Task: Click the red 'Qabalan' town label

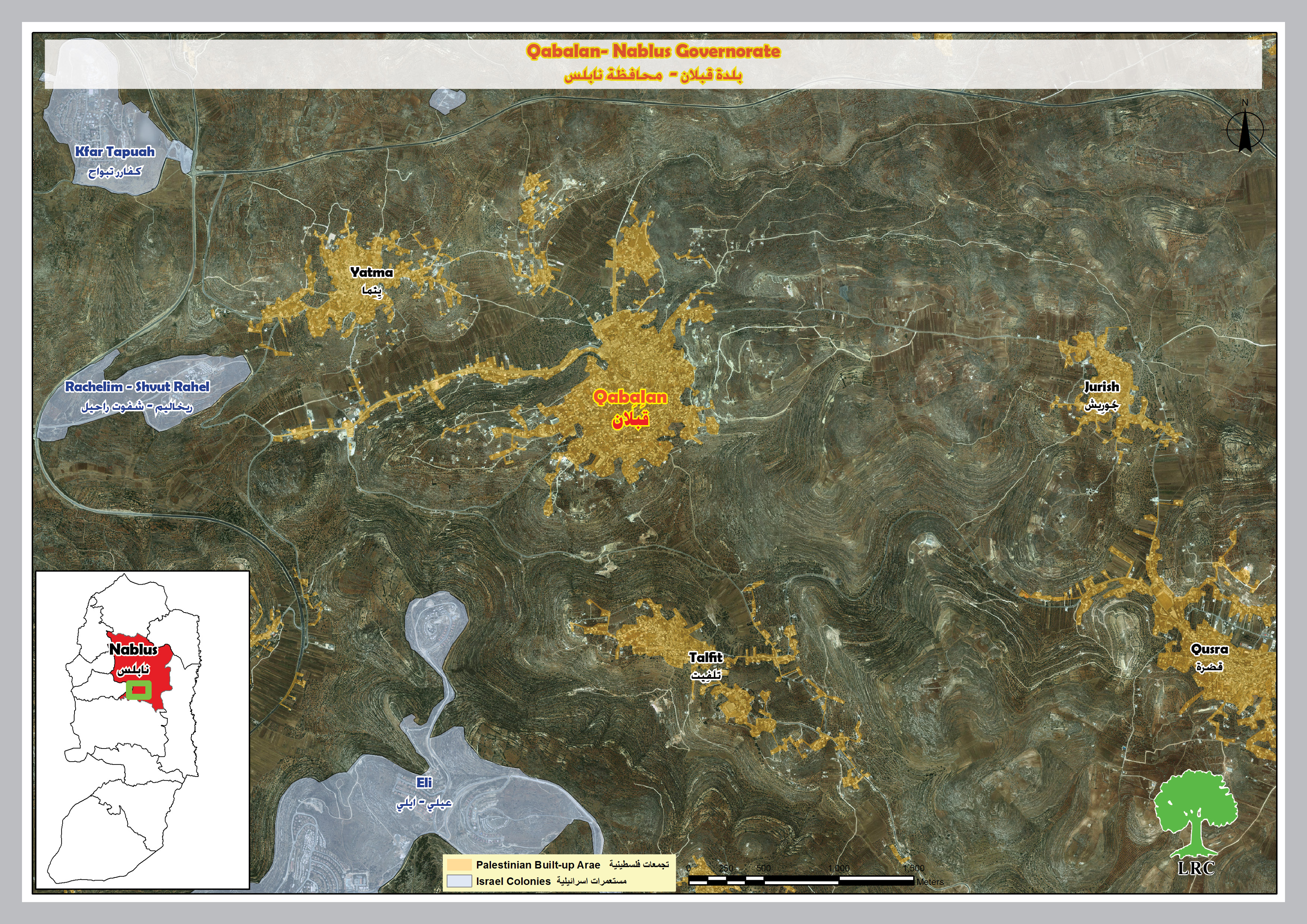Action: point(630,397)
